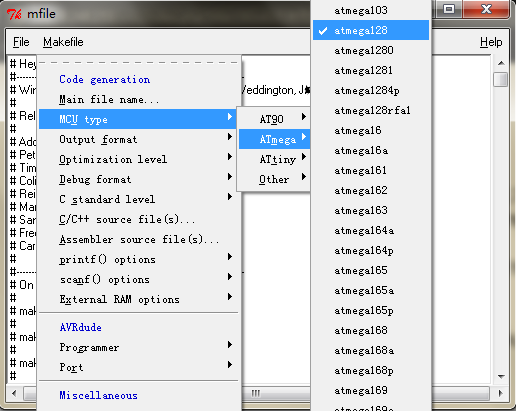Screen dimensions: 516x411
Task: Open the AT90 MCU family submenu
Action: click(275, 119)
